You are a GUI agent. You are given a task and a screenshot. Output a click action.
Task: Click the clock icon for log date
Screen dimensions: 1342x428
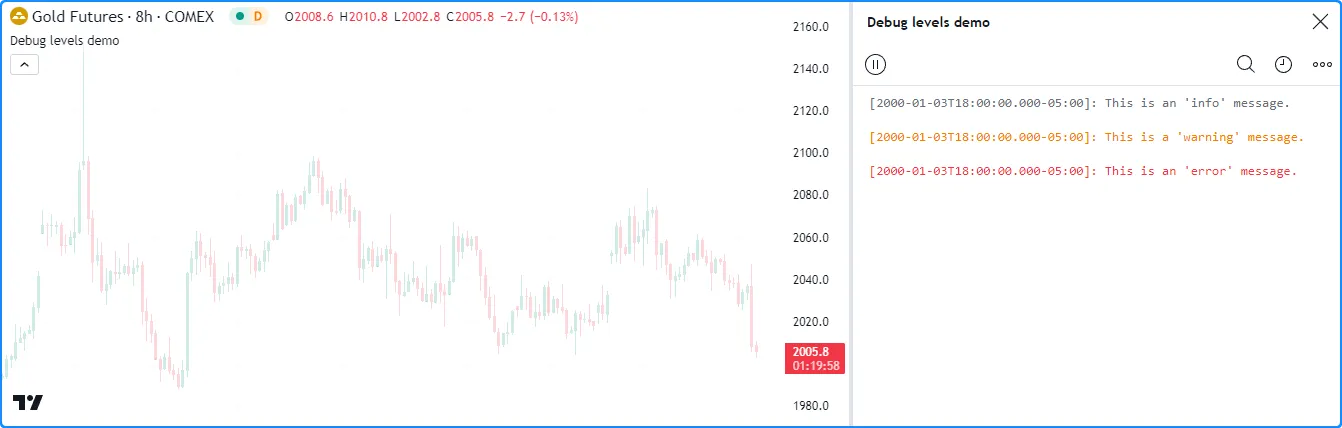[x=1283, y=65]
